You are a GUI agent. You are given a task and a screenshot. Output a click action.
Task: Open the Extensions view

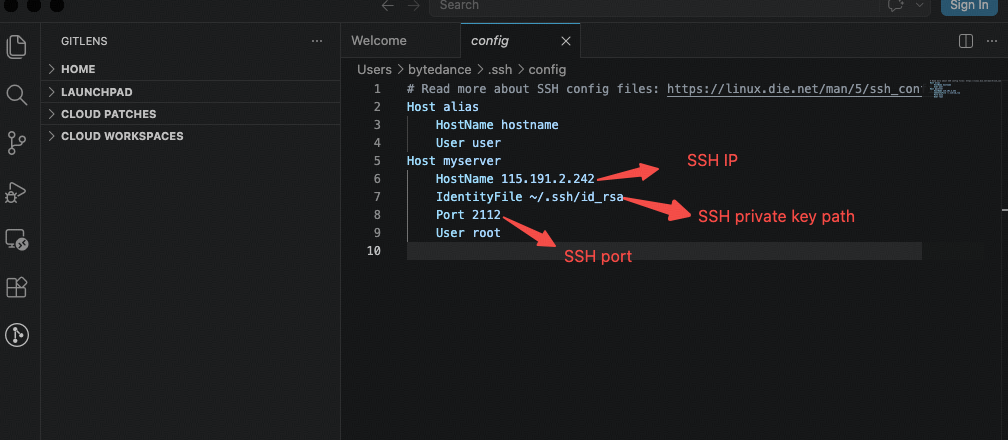tap(16, 288)
